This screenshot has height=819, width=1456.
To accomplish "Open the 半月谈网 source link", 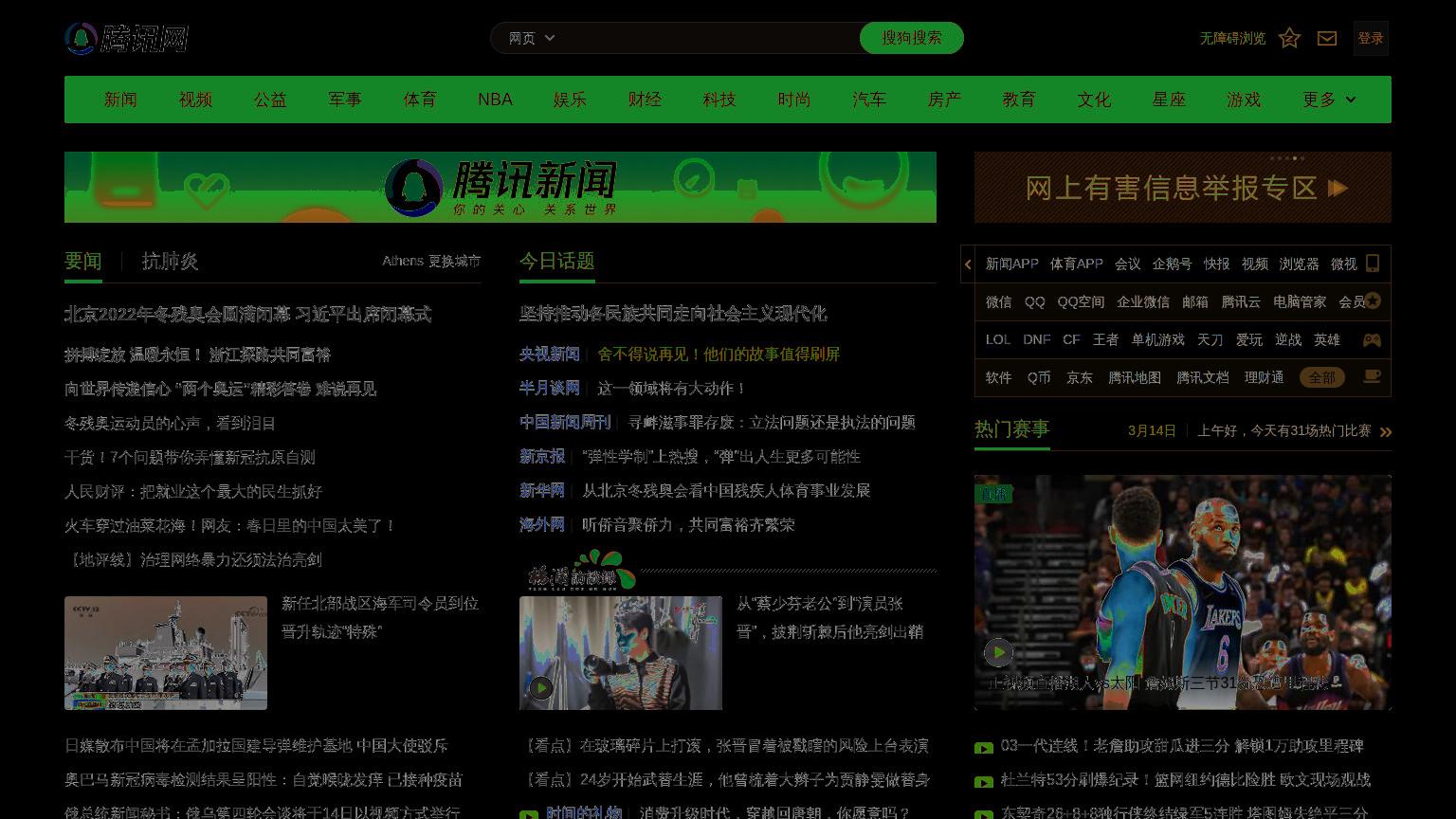I will click(x=549, y=388).
